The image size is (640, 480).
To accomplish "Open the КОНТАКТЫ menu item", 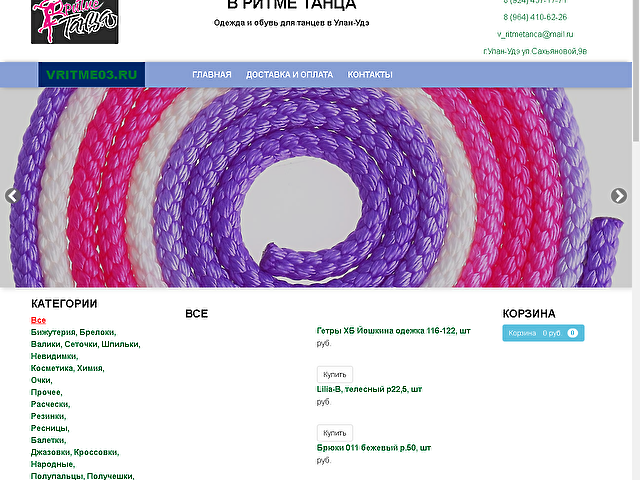I will point(370,75).
